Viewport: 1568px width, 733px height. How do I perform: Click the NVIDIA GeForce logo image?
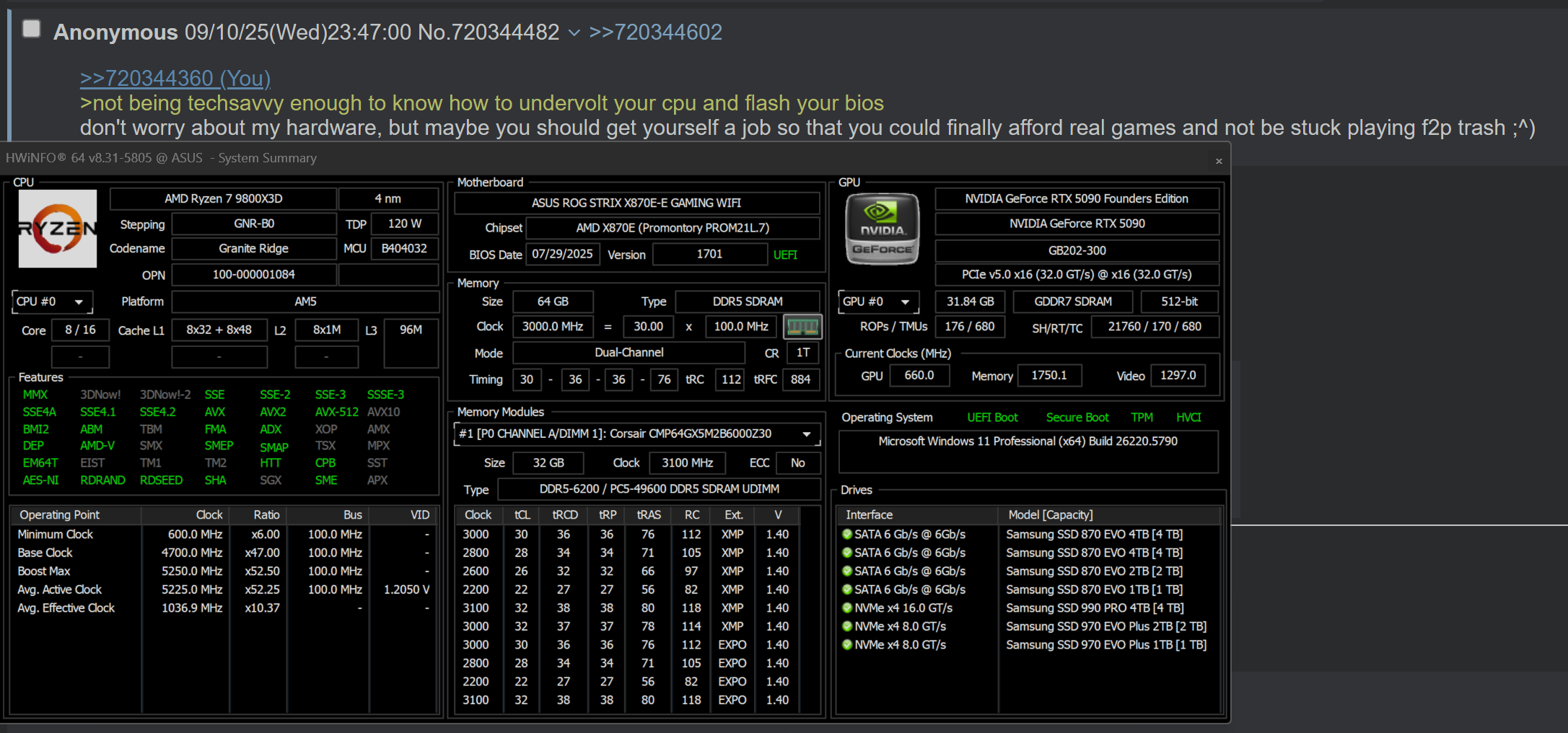pos(882,229)
